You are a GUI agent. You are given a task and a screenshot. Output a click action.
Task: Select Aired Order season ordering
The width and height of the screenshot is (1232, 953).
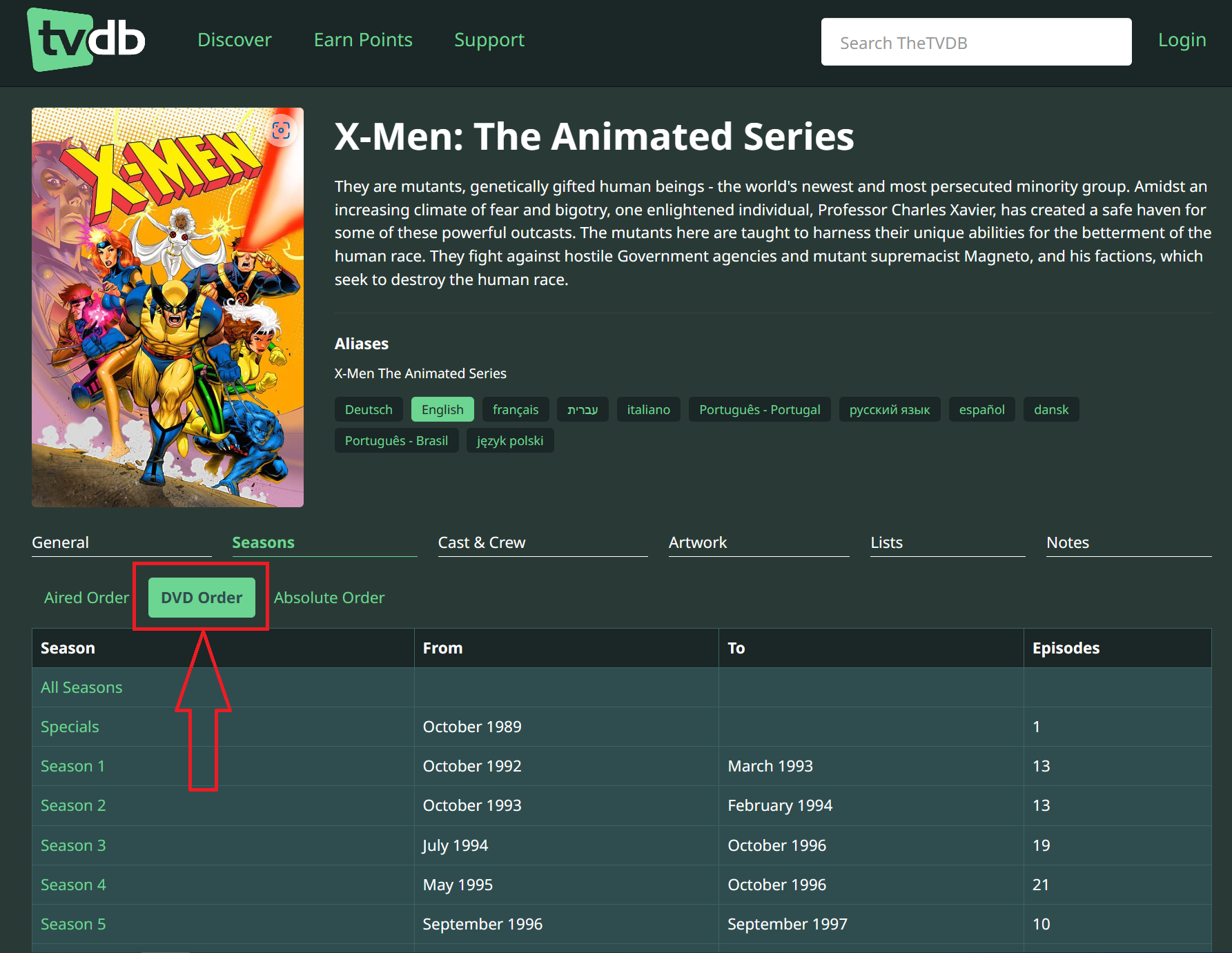(86, 598)
